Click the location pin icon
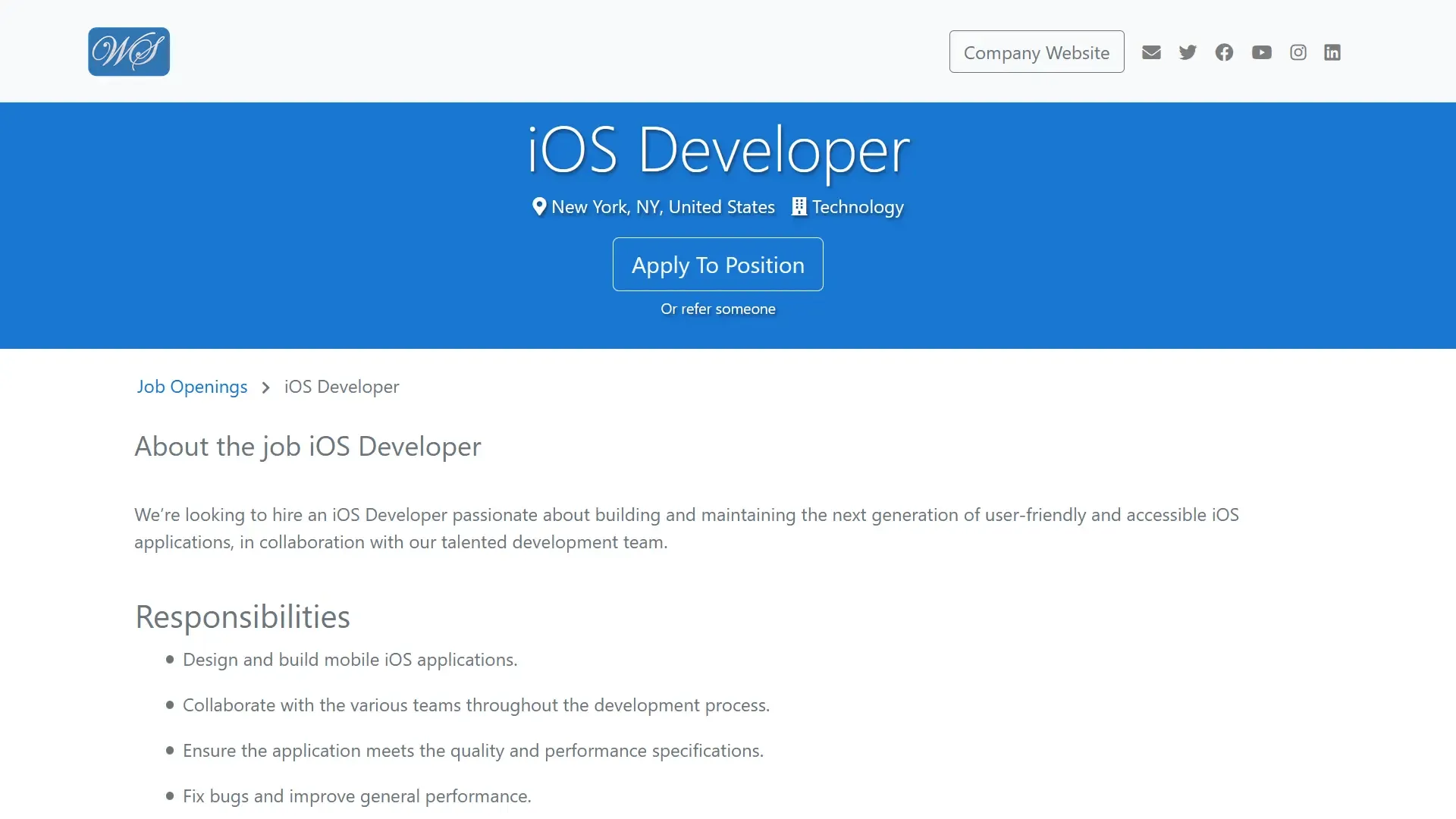 (x=539, y=207)
